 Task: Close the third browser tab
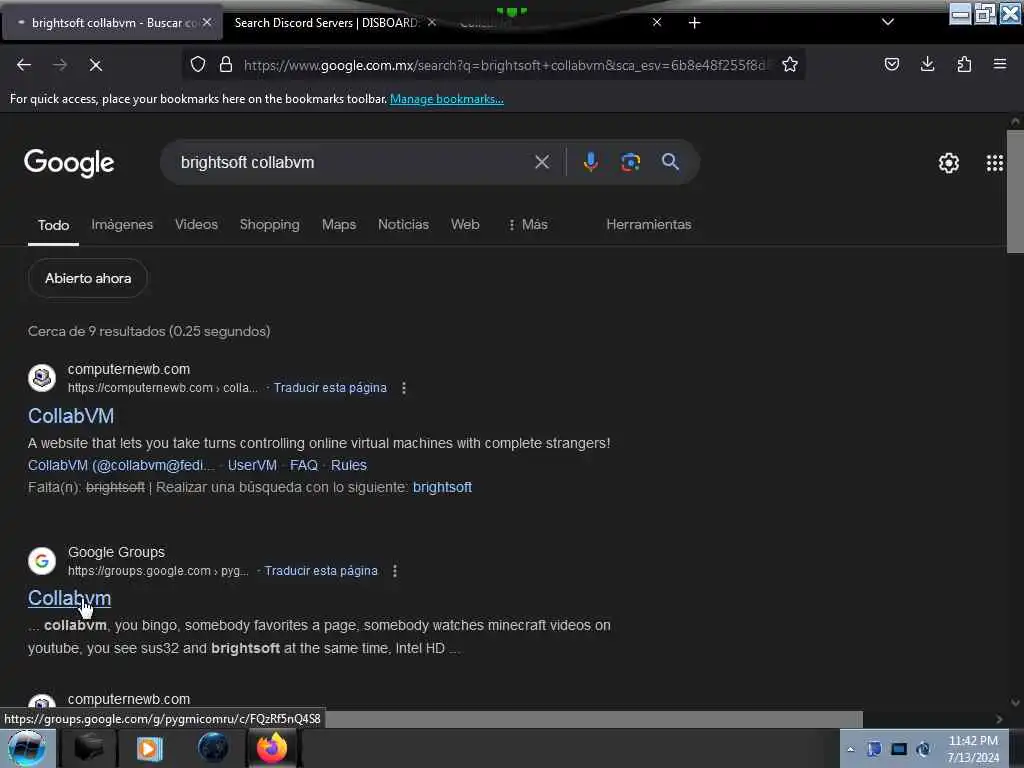click(657, 22)
